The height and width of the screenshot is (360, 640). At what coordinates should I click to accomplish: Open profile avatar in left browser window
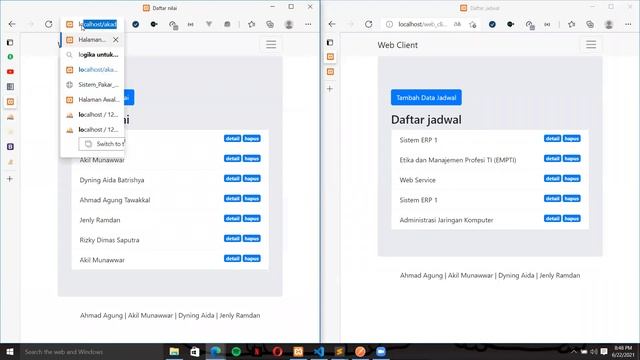[289, 24]
